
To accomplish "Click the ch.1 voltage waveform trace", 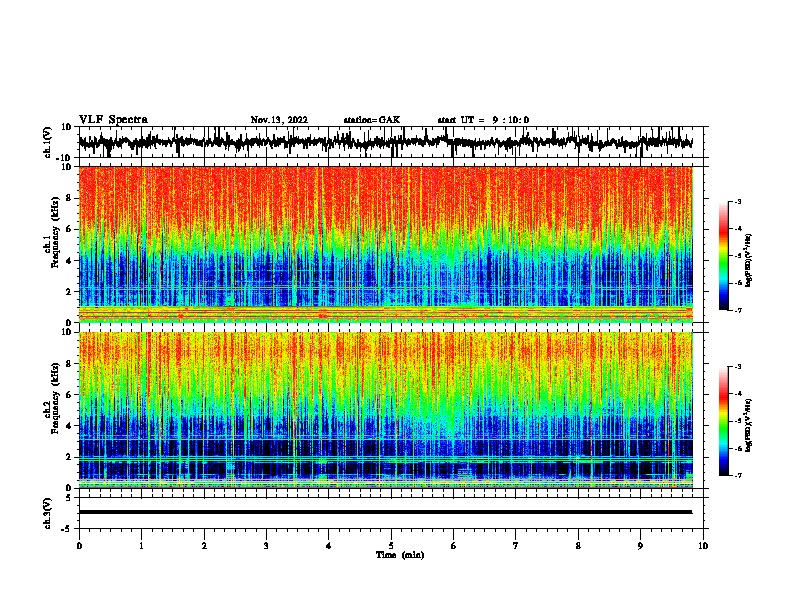I will point(385,142).
